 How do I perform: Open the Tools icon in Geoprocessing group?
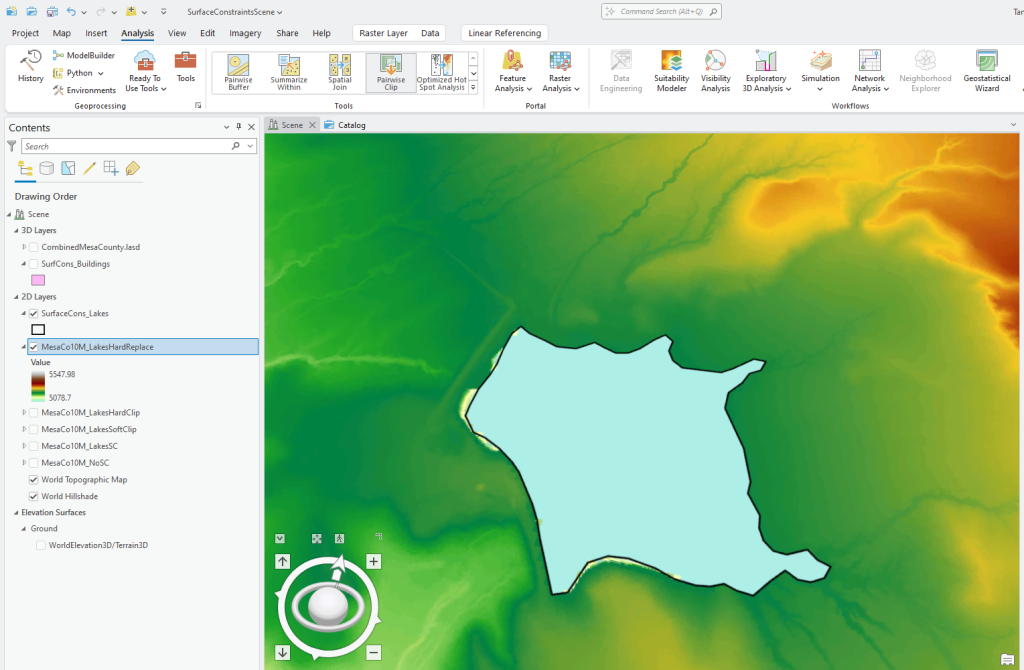pyautogui.click(x=185, y=71)
